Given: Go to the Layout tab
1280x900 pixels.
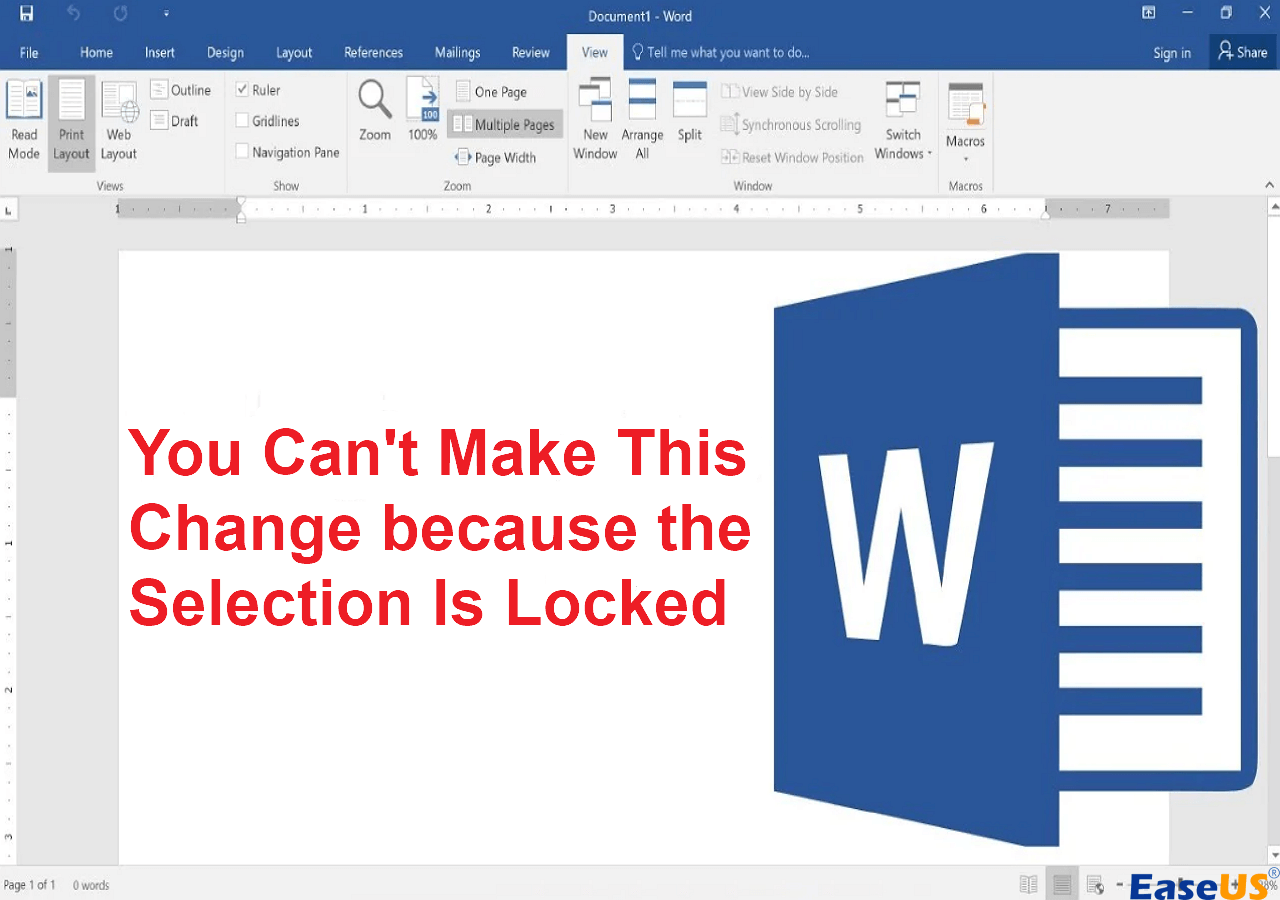Looking at the screenshot, I should [x=294, y=52].
